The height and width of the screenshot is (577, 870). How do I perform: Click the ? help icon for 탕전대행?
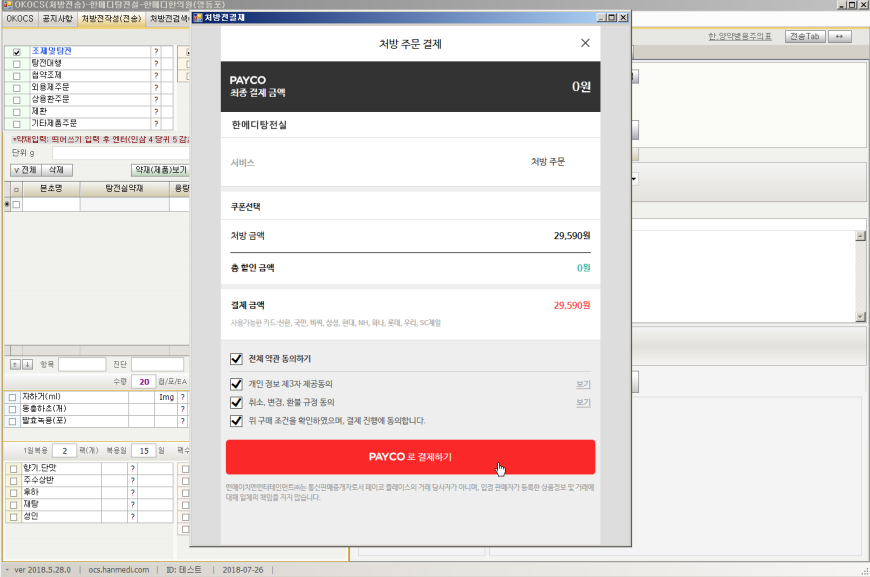click(156, 63)
